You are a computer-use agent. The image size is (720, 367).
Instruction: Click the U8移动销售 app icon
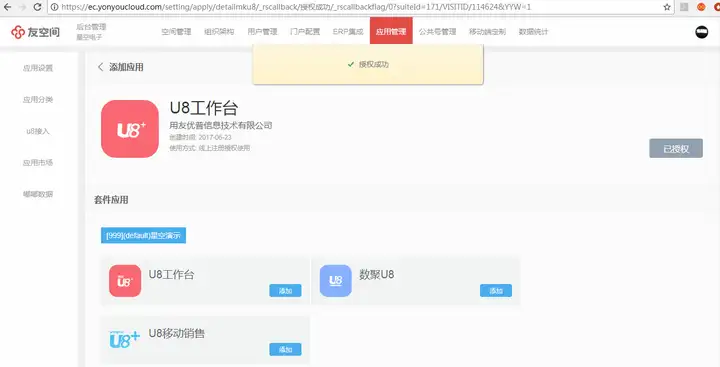124,340
